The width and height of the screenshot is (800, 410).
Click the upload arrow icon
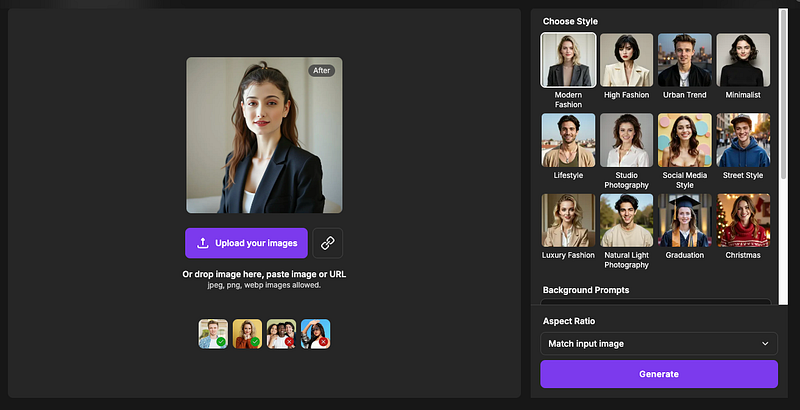[x=203, y=243]
